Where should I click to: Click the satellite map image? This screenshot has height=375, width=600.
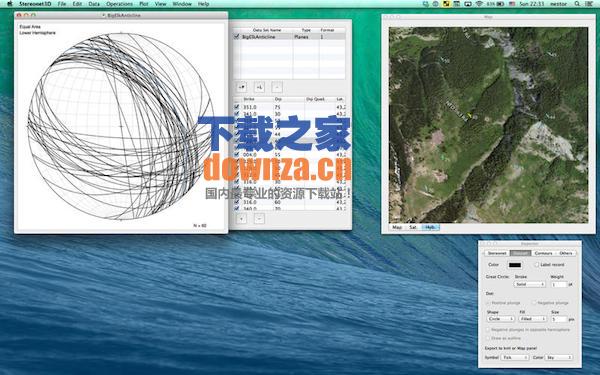click(488, 125)
